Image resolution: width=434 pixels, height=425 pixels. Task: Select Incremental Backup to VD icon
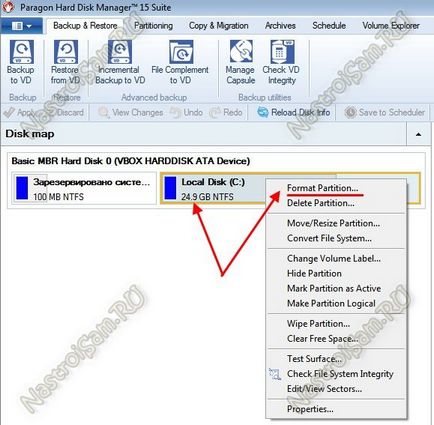coord(120,52)
